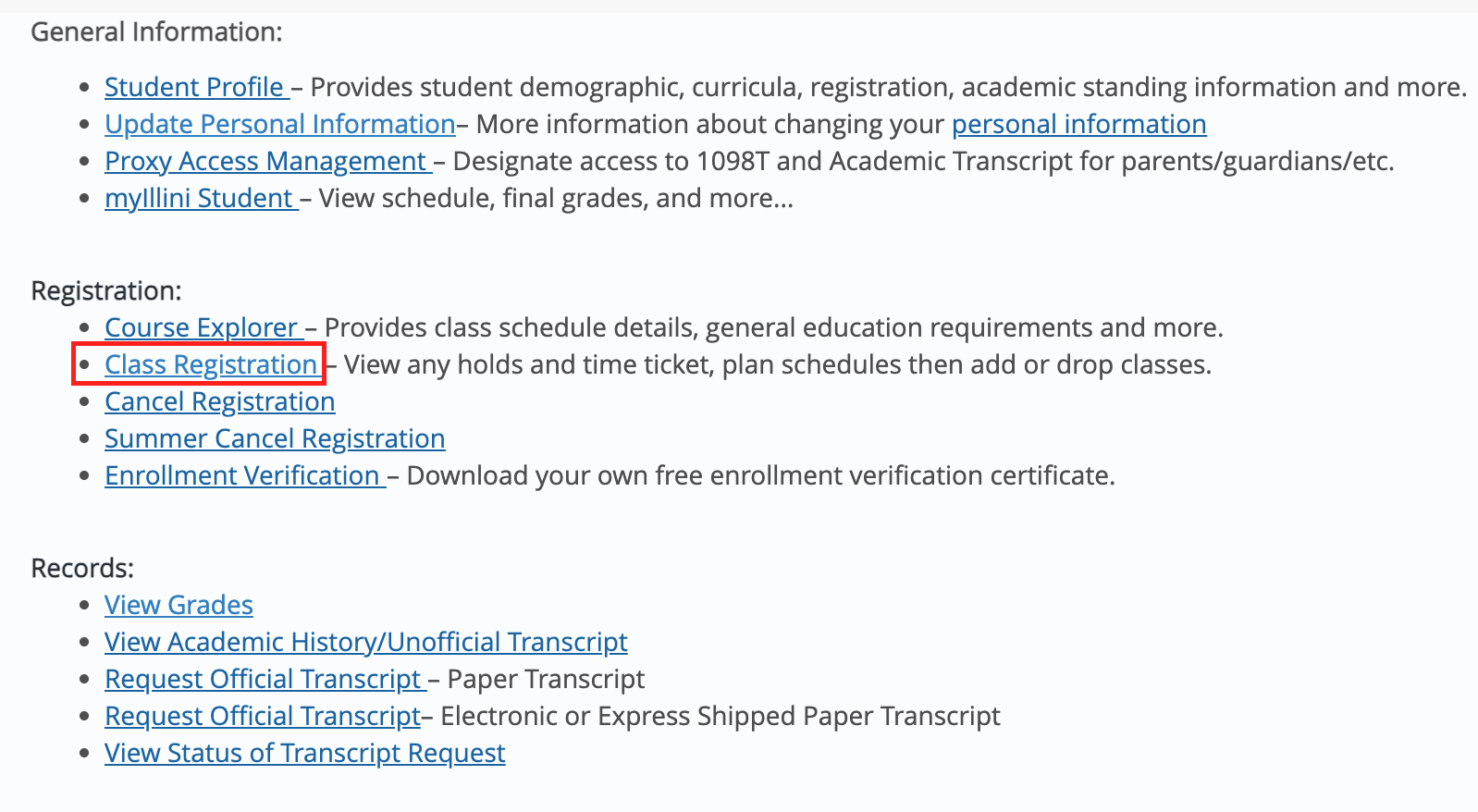The image size is (1478, 812).
Task: Click Update Personal Information link
Action: click(x=280, y=124)
